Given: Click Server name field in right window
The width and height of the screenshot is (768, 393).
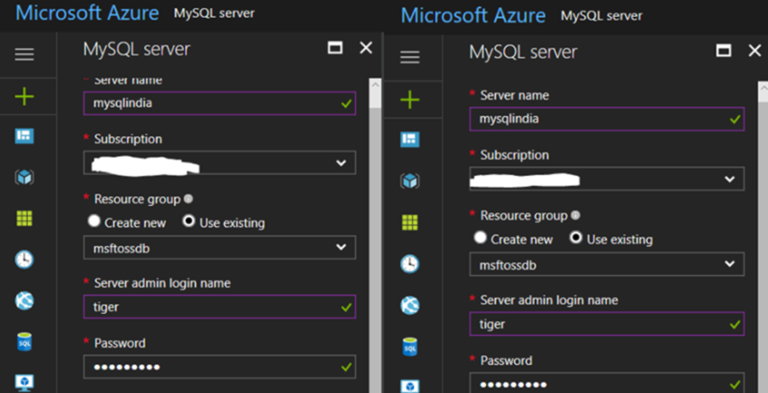Looking at the screenshot, I should point(607,119).
